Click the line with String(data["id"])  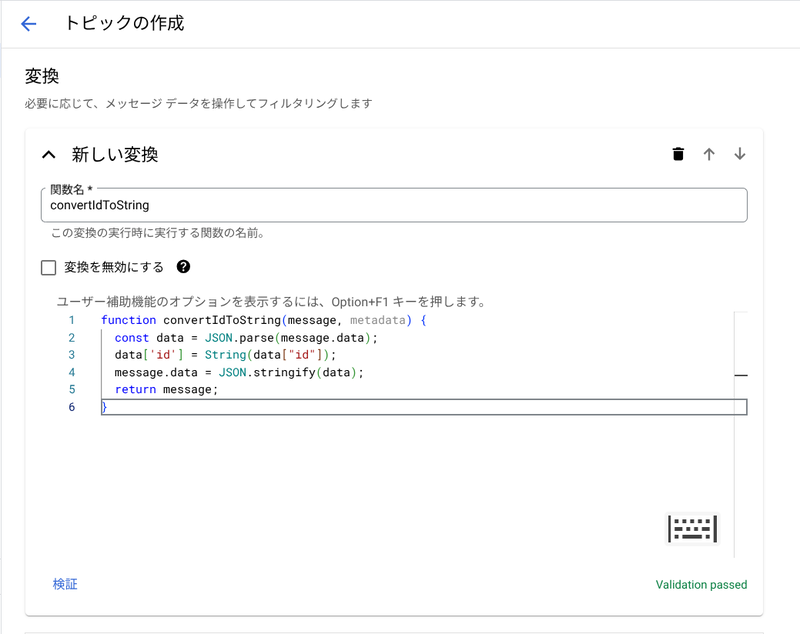click(225, 354)
